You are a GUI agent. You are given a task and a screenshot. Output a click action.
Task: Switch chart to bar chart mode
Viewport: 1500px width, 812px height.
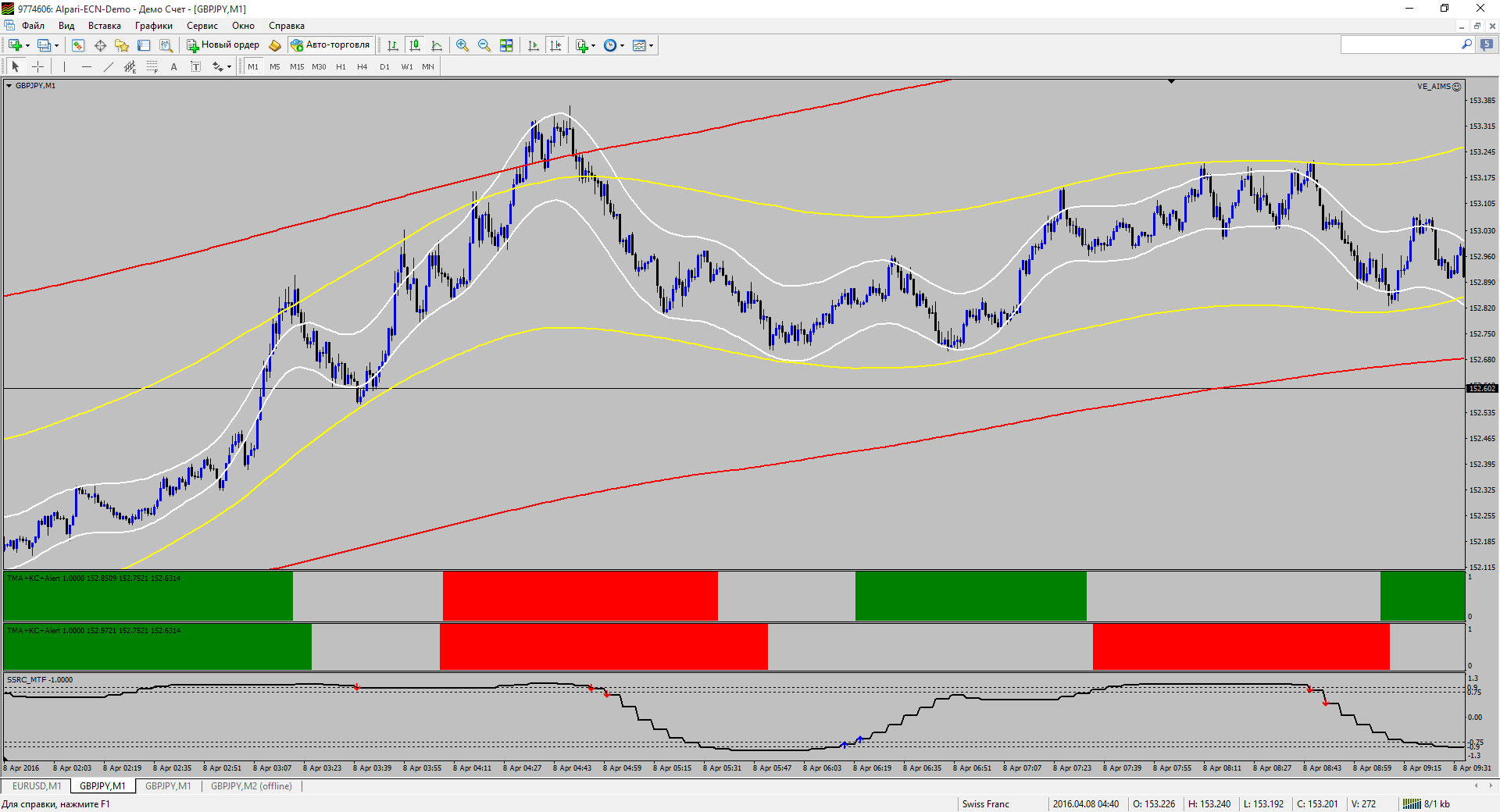tap(393, 45)
